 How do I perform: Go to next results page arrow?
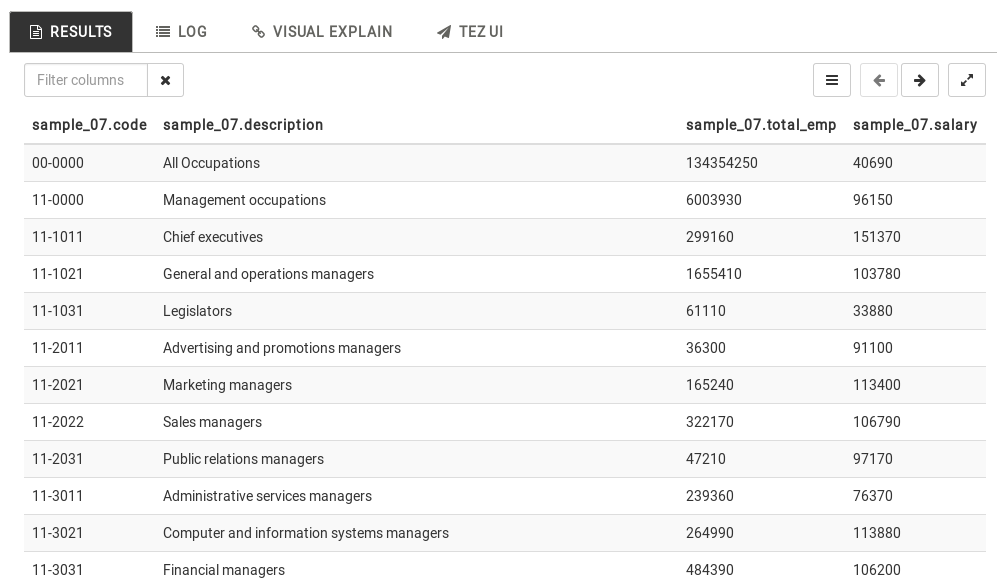pos(920,80)
